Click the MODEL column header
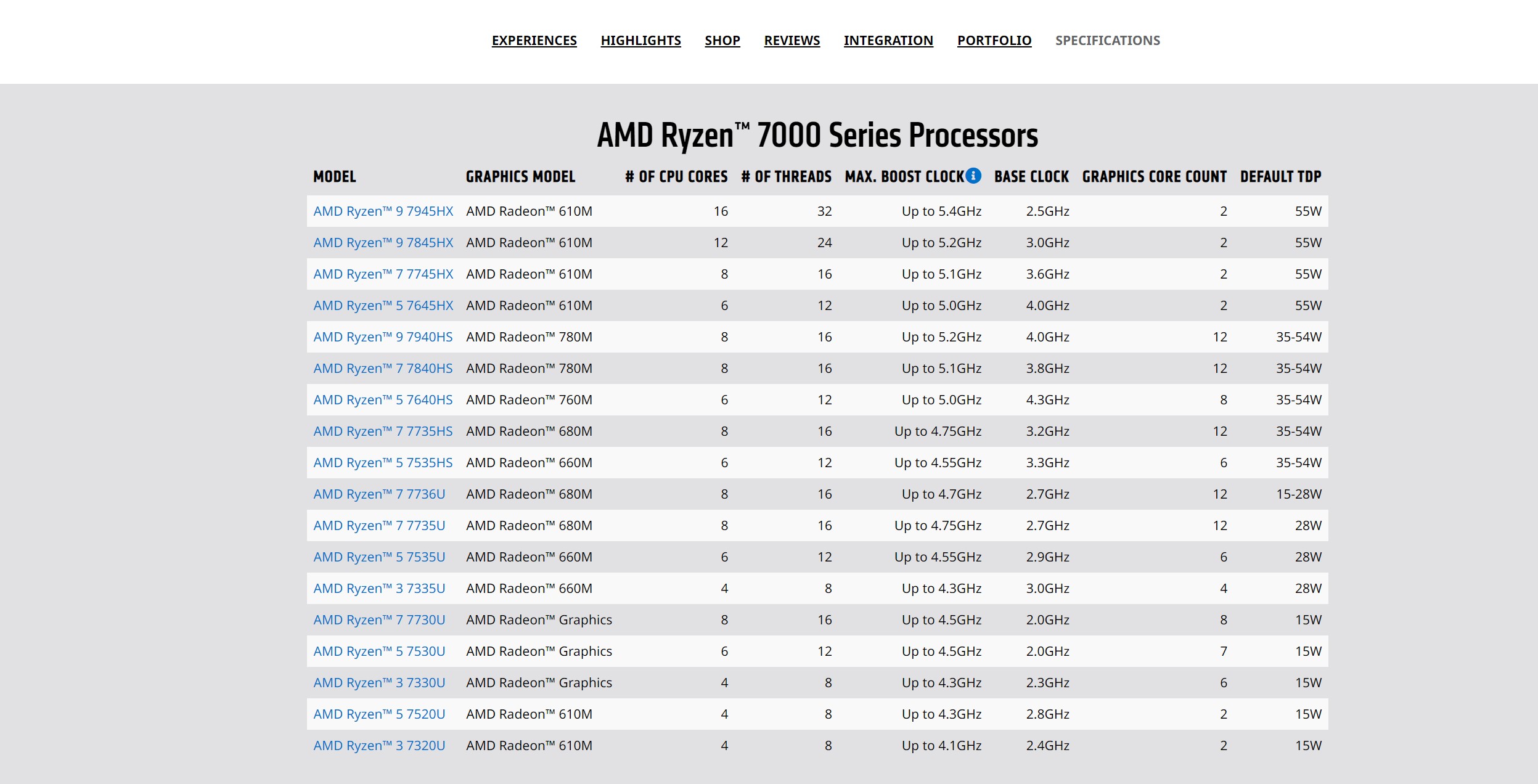1538x784 pixels. pos(335,177)
